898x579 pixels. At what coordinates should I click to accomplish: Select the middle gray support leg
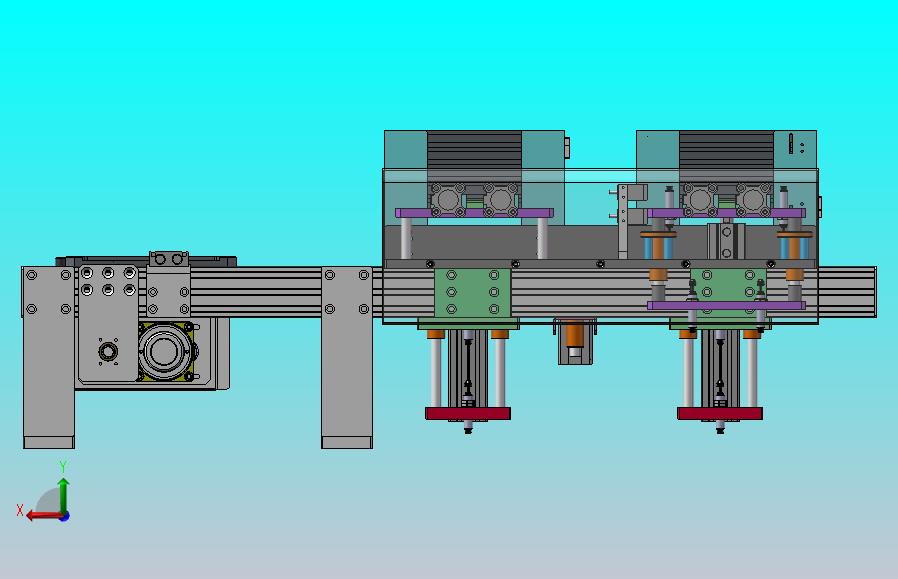pyautogui.click(x=347, y=357)
